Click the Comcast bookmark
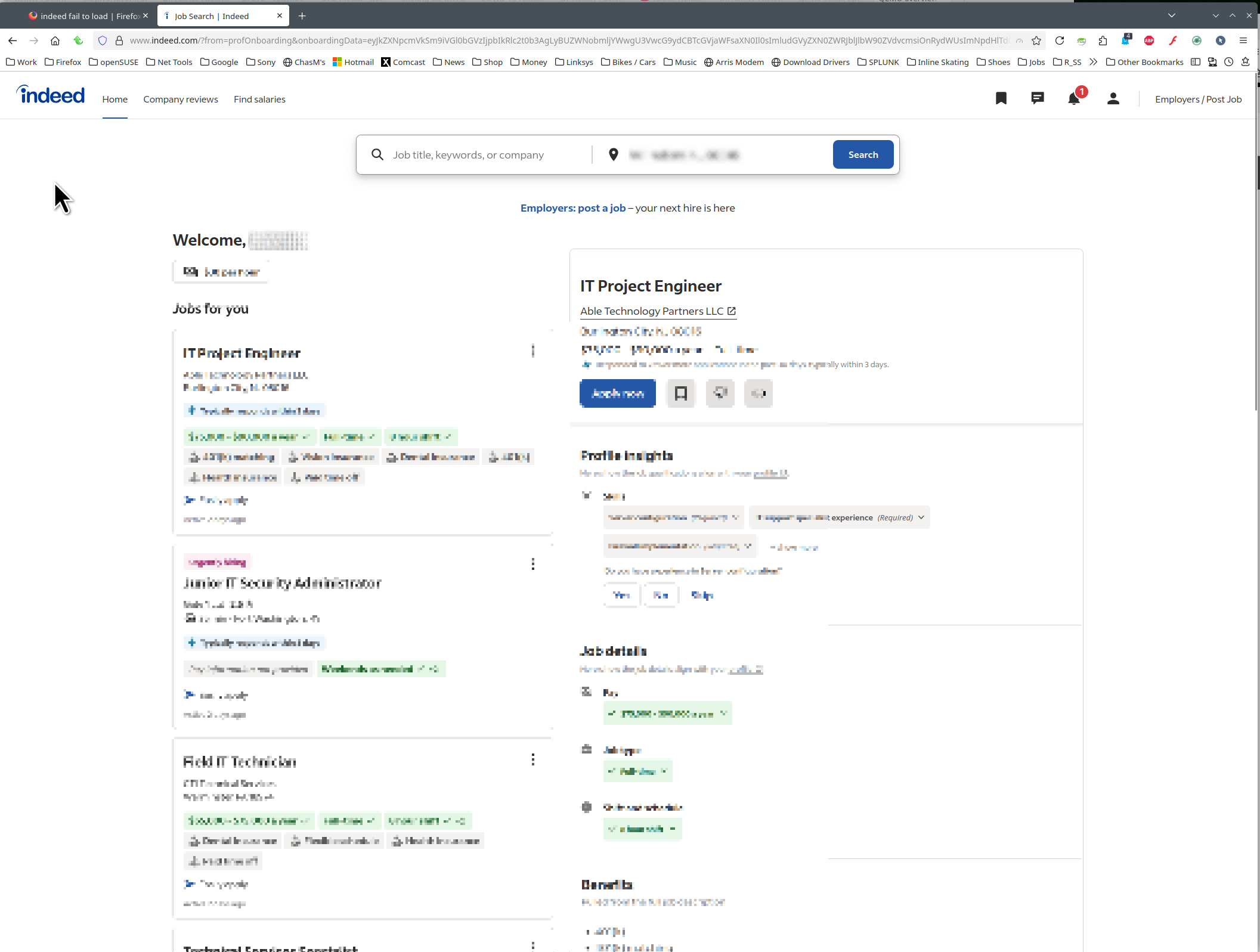Screen dimensions: 1260x952 [403, 62]
